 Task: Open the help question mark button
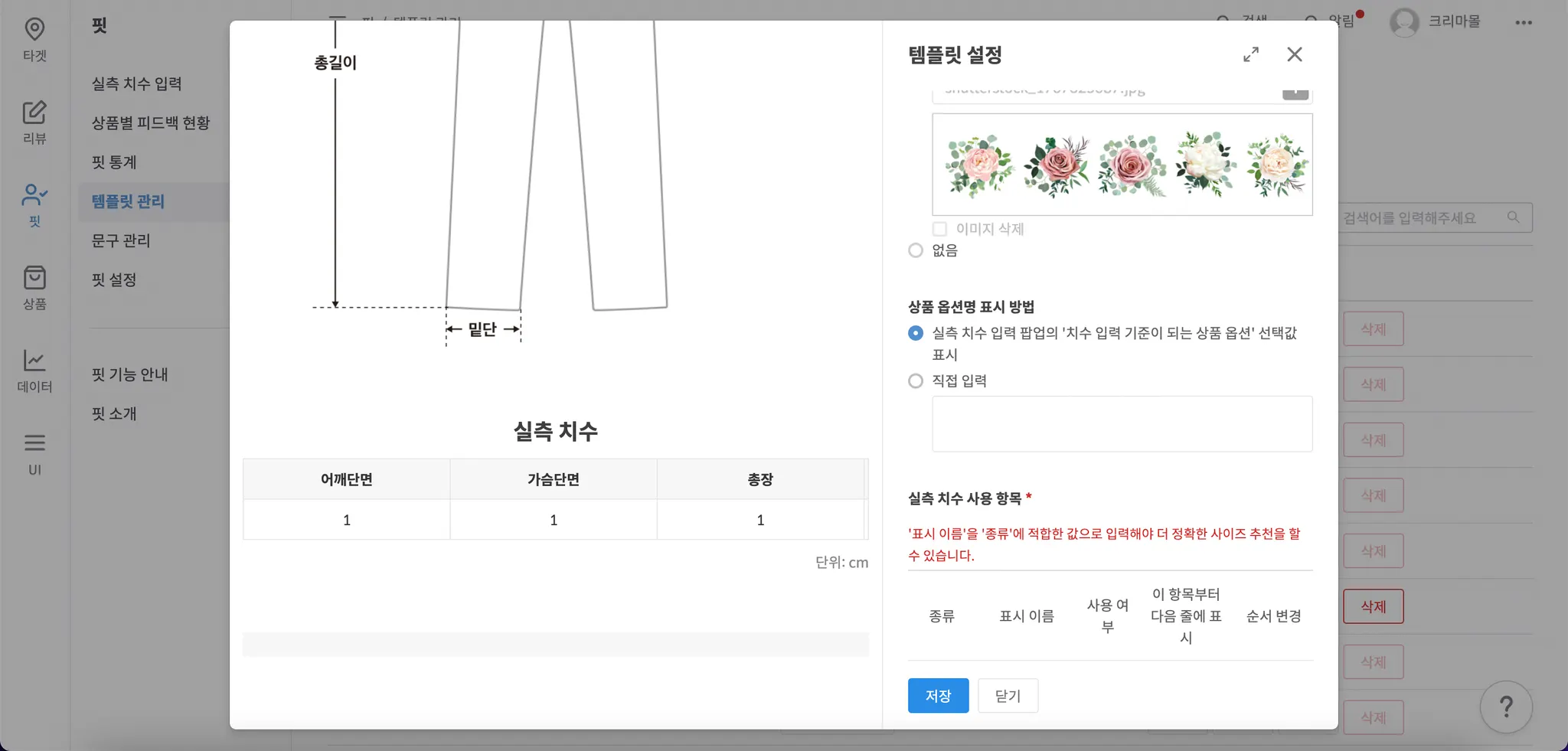[x=1505, y=707]
